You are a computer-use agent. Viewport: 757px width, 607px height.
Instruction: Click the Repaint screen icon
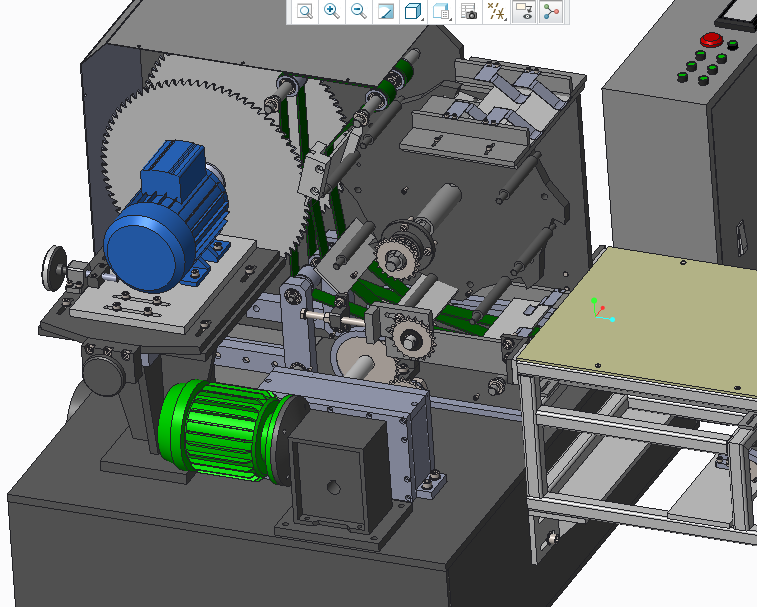click(x=386, y=11)
